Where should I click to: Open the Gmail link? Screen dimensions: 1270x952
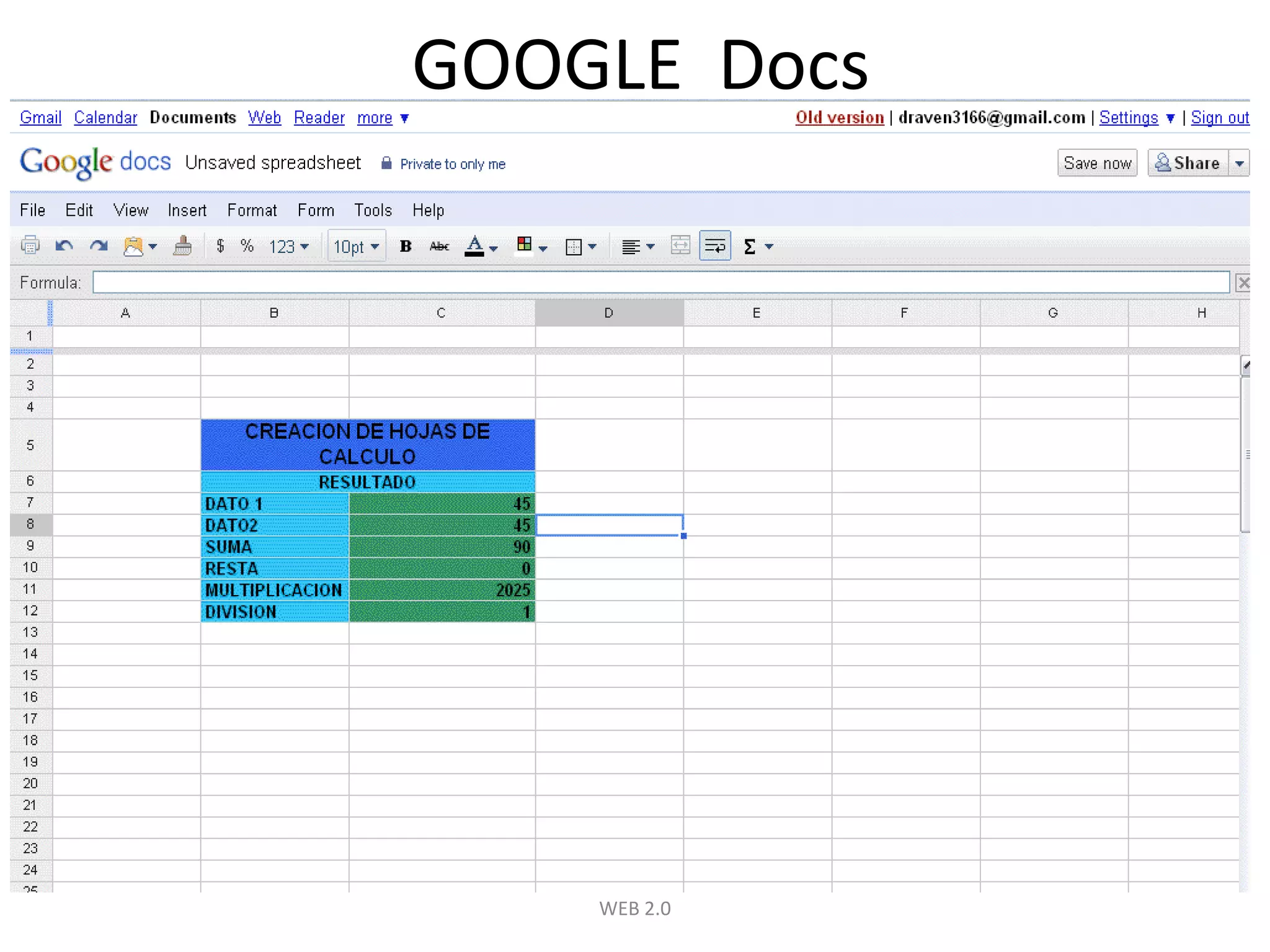click(40, 117)
